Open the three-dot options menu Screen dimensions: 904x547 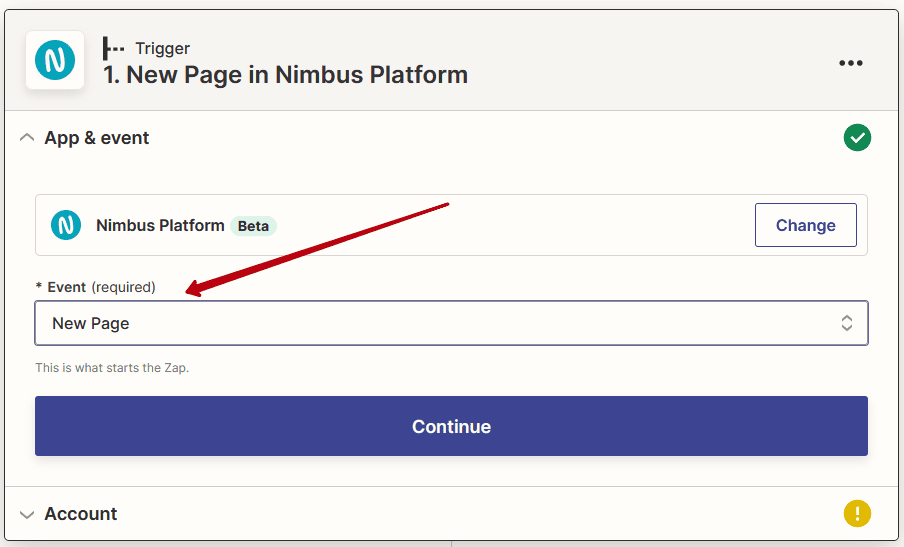coord(850,63)
